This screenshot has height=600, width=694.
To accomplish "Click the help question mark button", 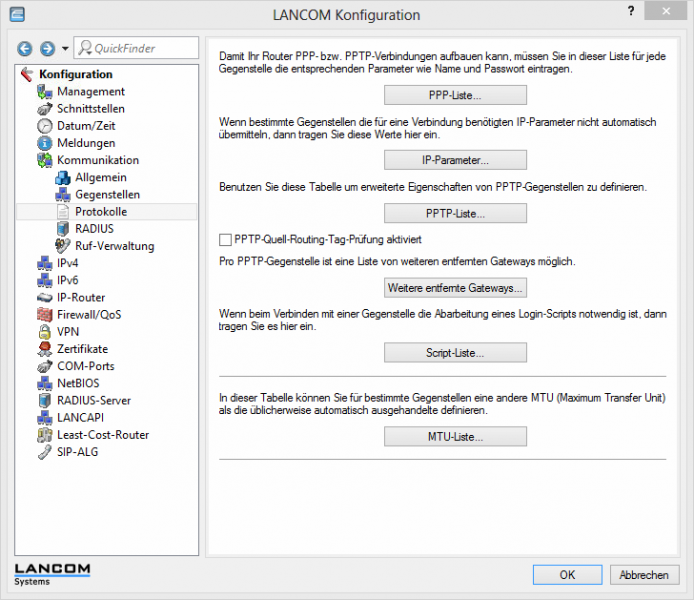I will tap(631, 14).
